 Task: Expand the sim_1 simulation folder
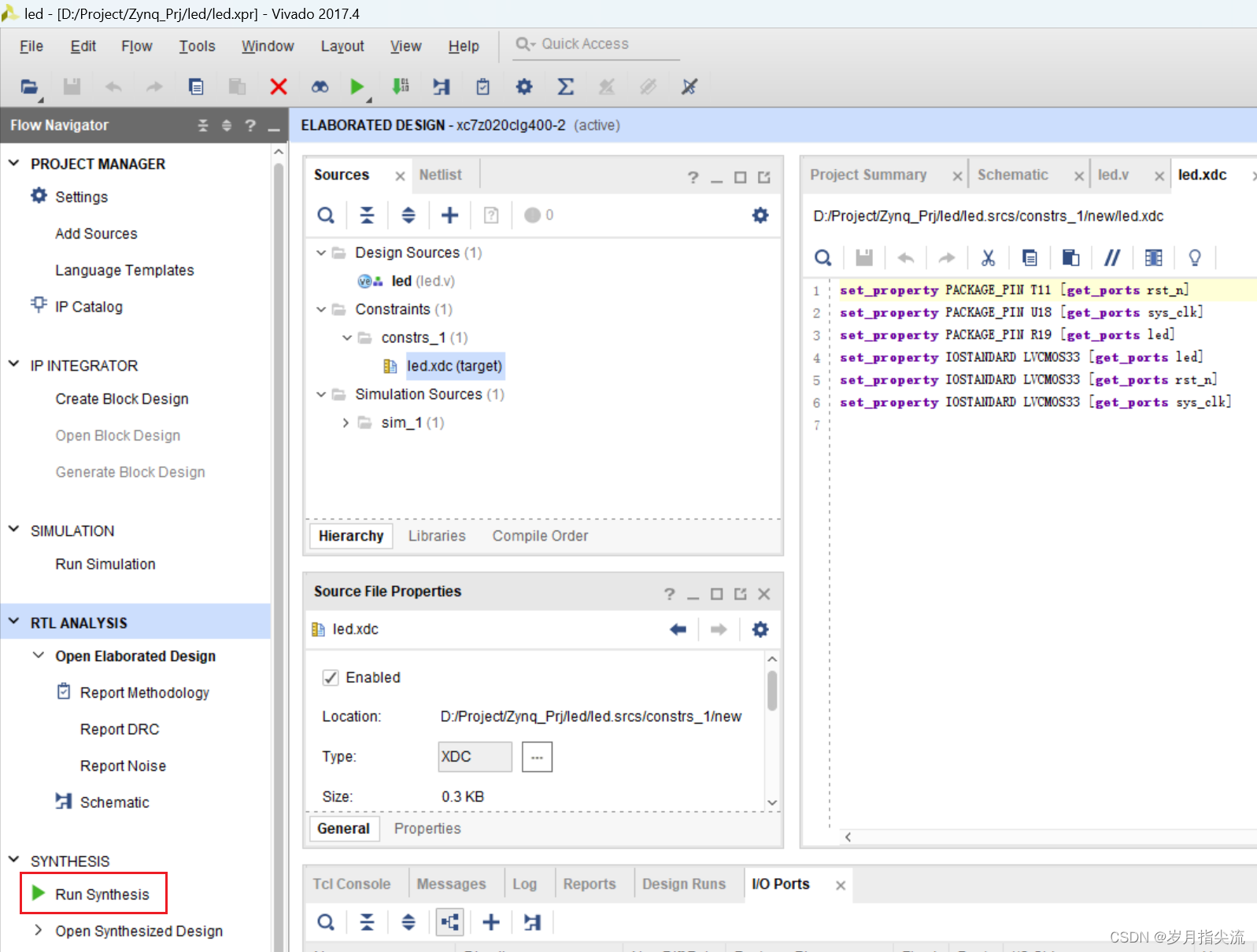346,422
